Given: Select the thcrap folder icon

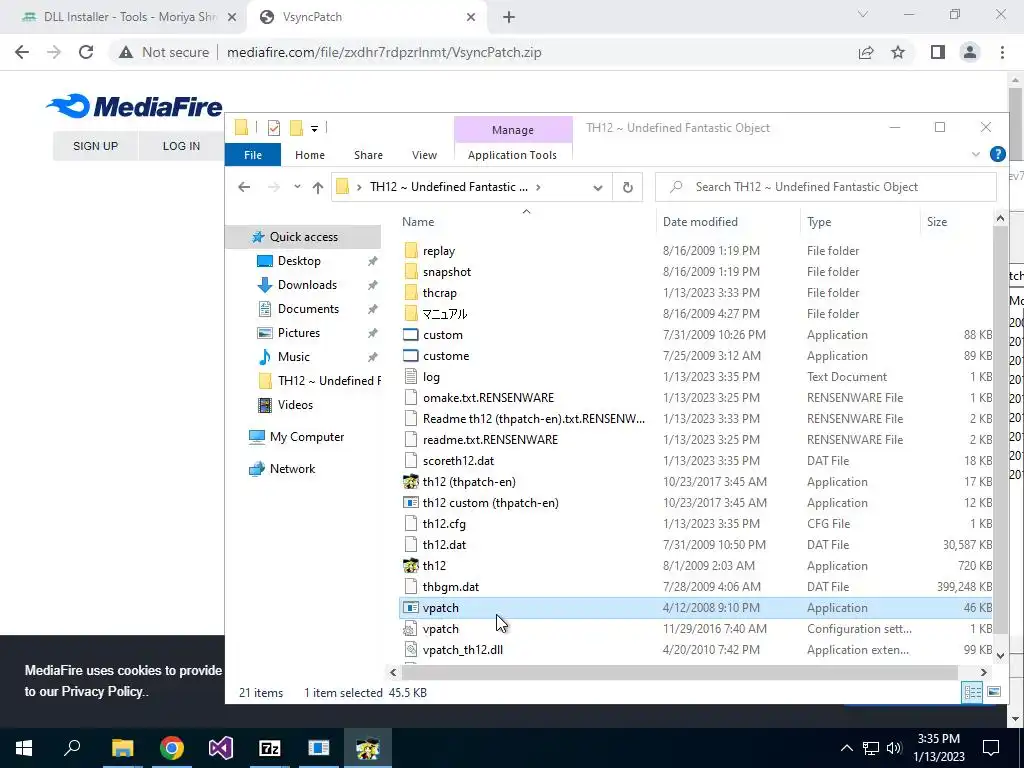Looking at the screenshot, I should coord(411,293).
